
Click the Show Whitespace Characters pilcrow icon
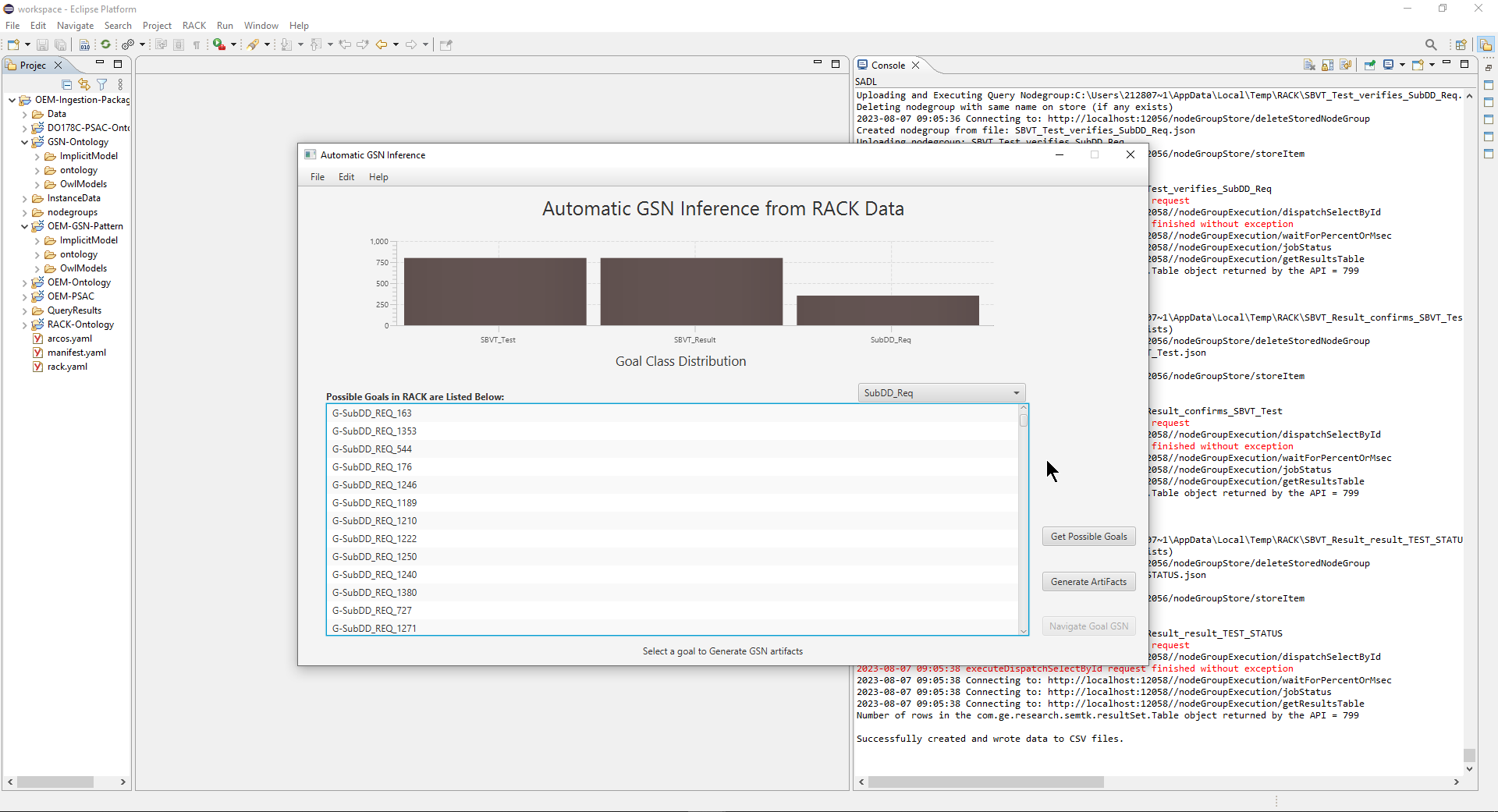click(x=197, y=44)
